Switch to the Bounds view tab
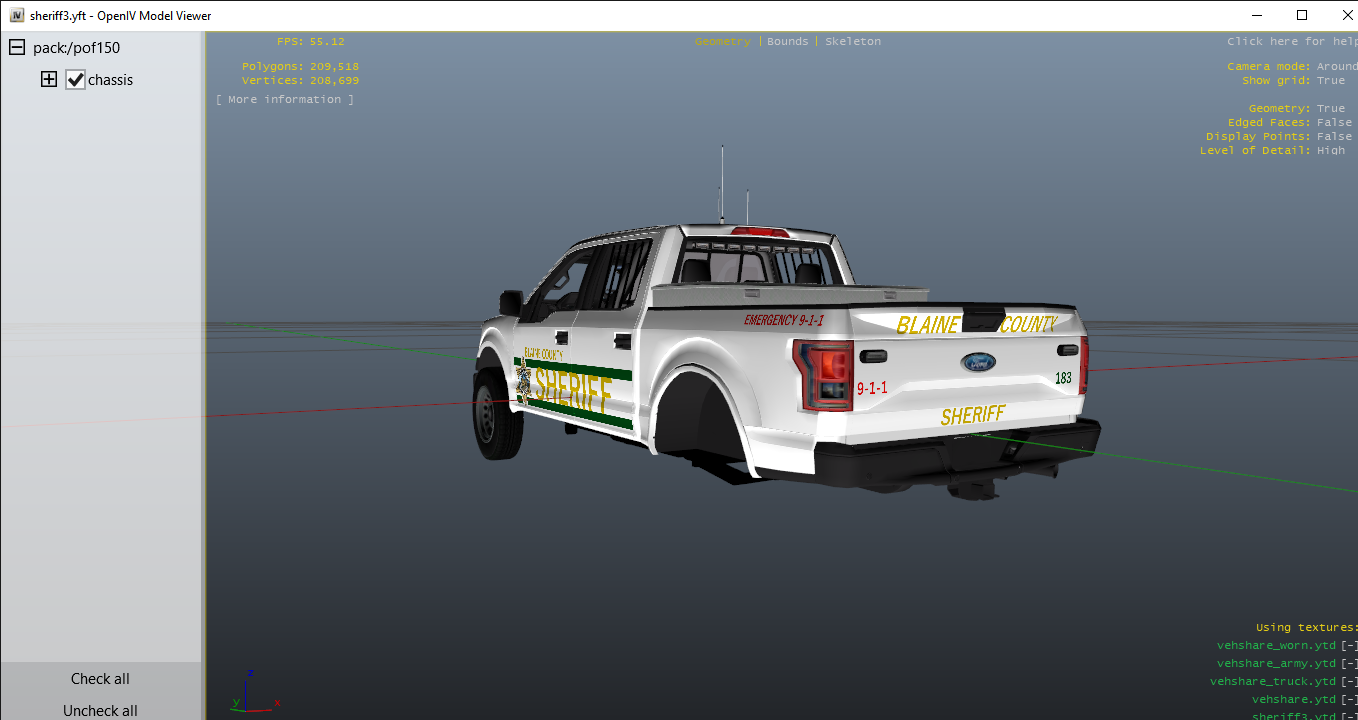Image resolution: width=1358 pixels, height=720 pixels. click(x=787, y=42)
